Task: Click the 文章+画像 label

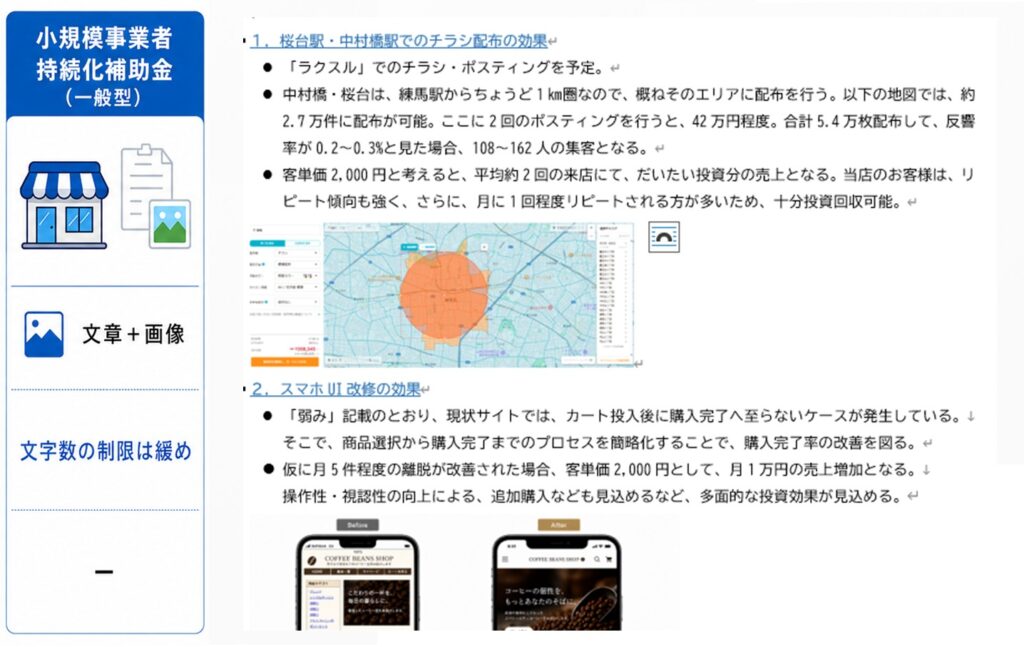Action: pos(133,334)
